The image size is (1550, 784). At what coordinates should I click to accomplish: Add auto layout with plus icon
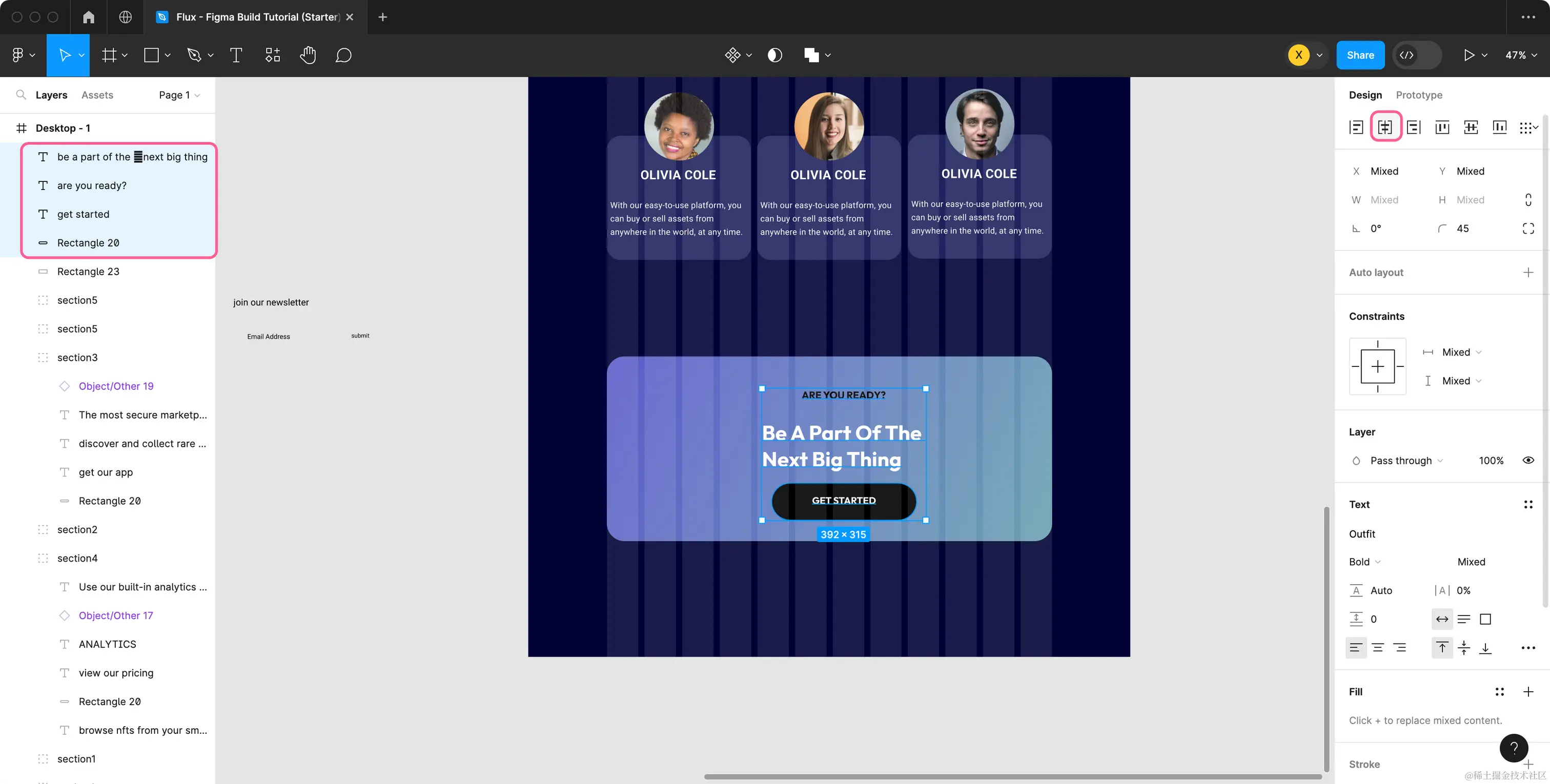(x=1528, y=273)
